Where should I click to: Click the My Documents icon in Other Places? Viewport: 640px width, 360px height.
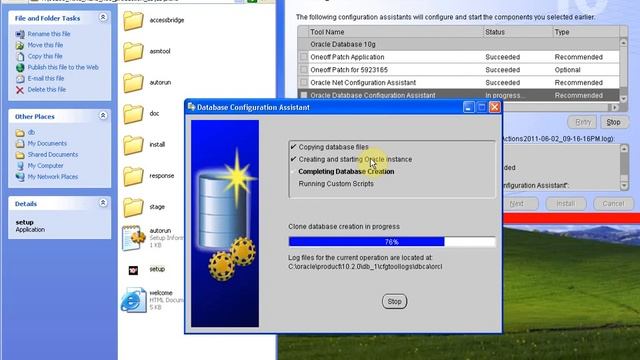20,144
